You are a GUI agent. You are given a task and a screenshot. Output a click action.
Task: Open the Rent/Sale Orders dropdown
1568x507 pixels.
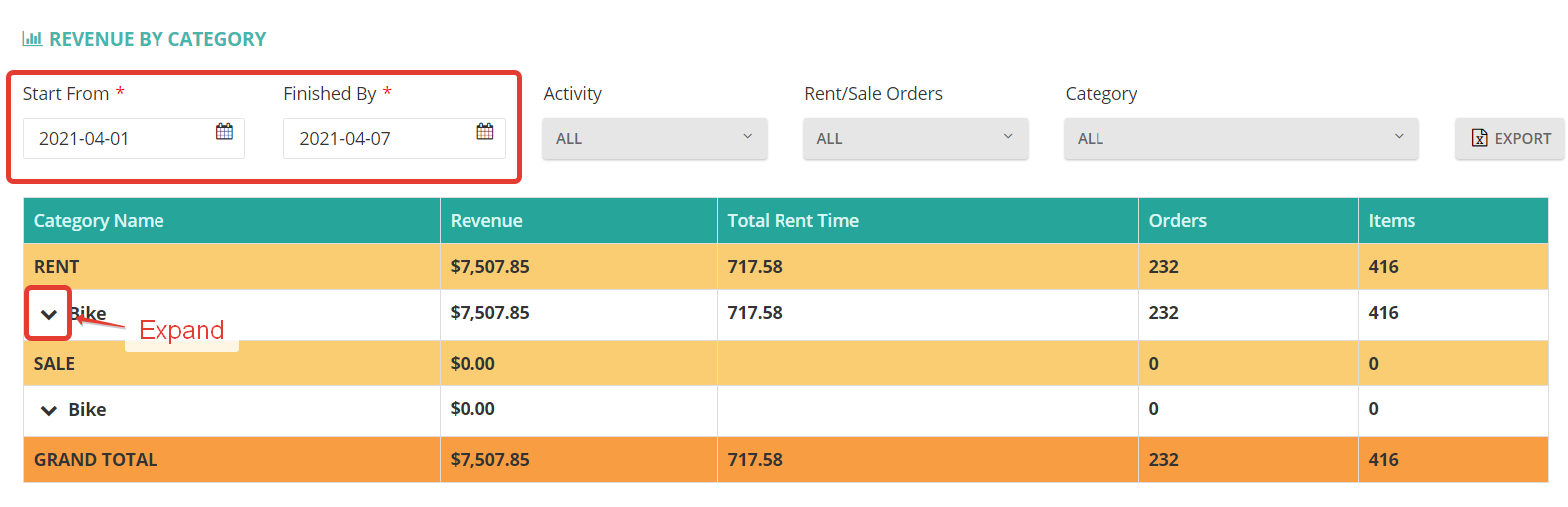pos(915,138)
